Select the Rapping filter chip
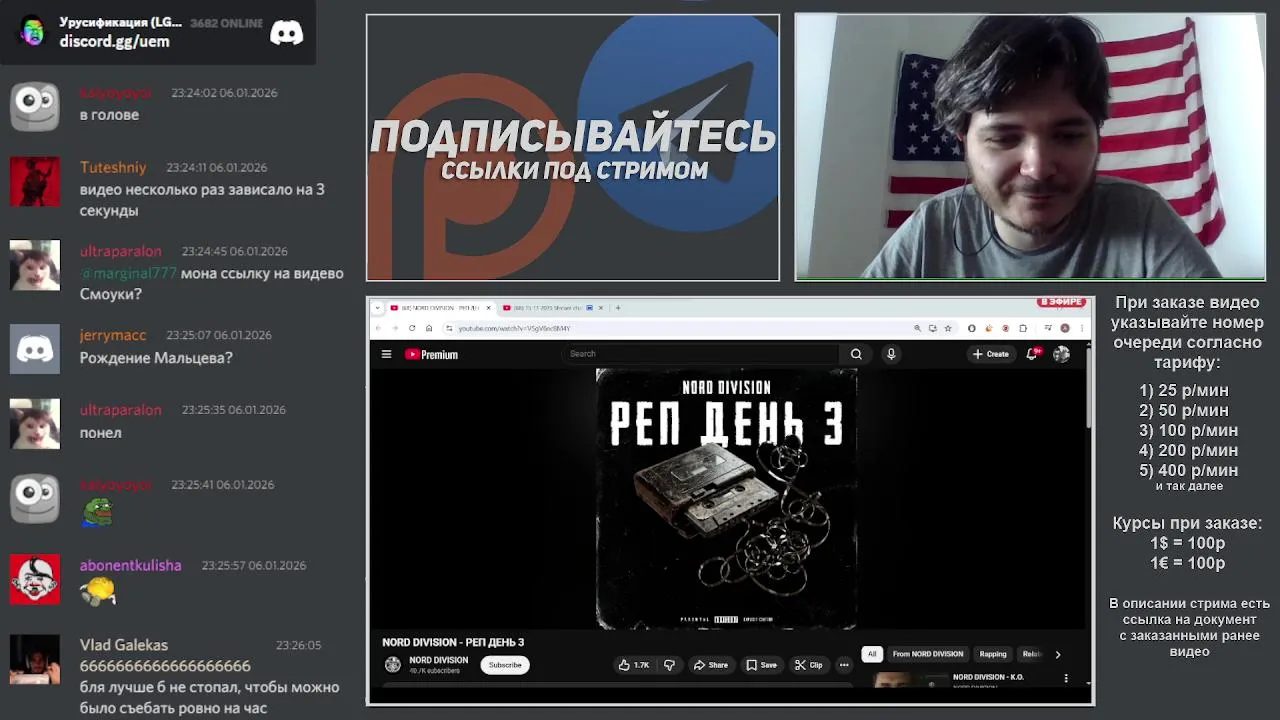Screen dimensions: 1280x720 click(993, 654)
